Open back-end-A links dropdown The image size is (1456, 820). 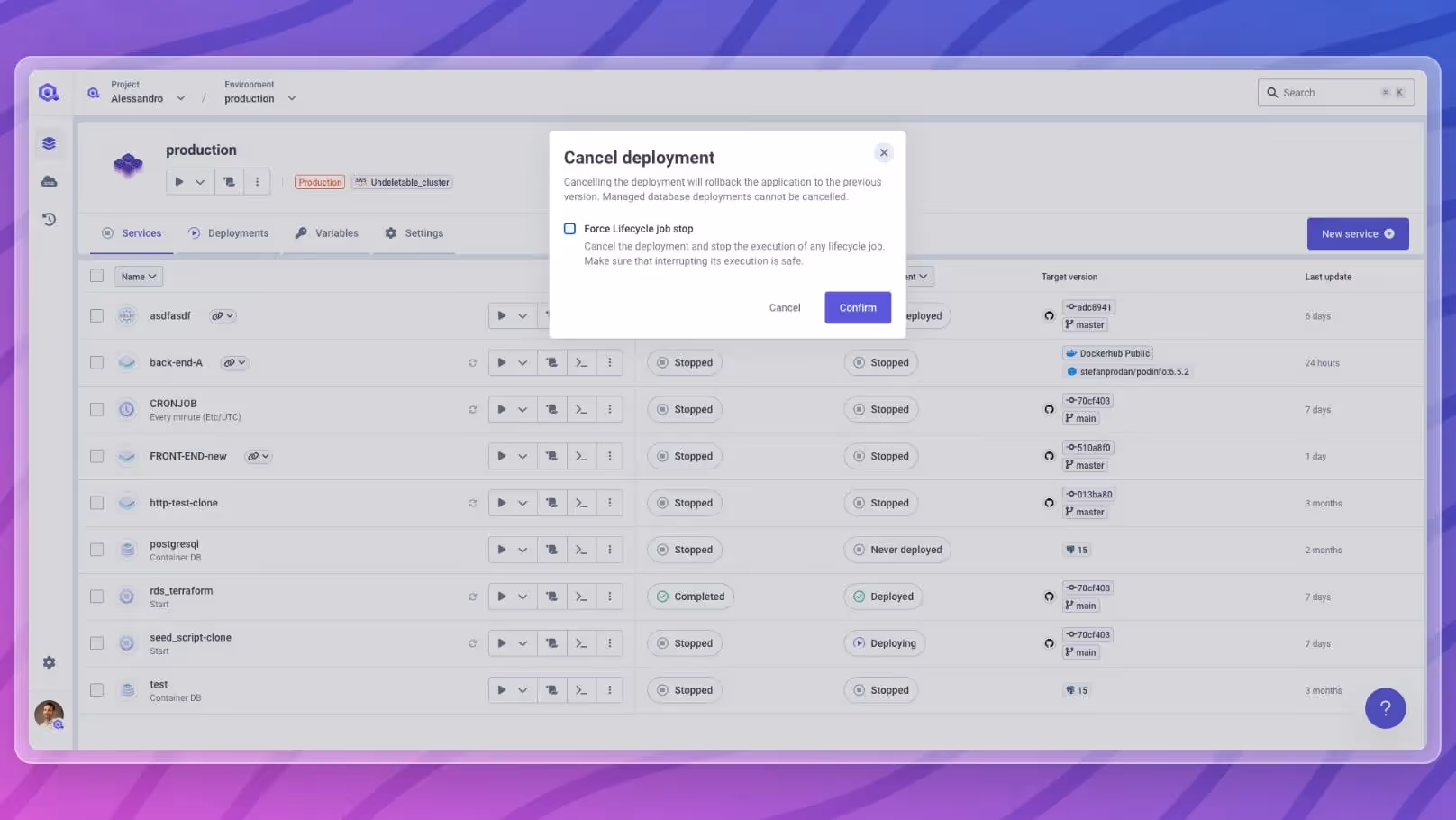(x=234, y=363)
